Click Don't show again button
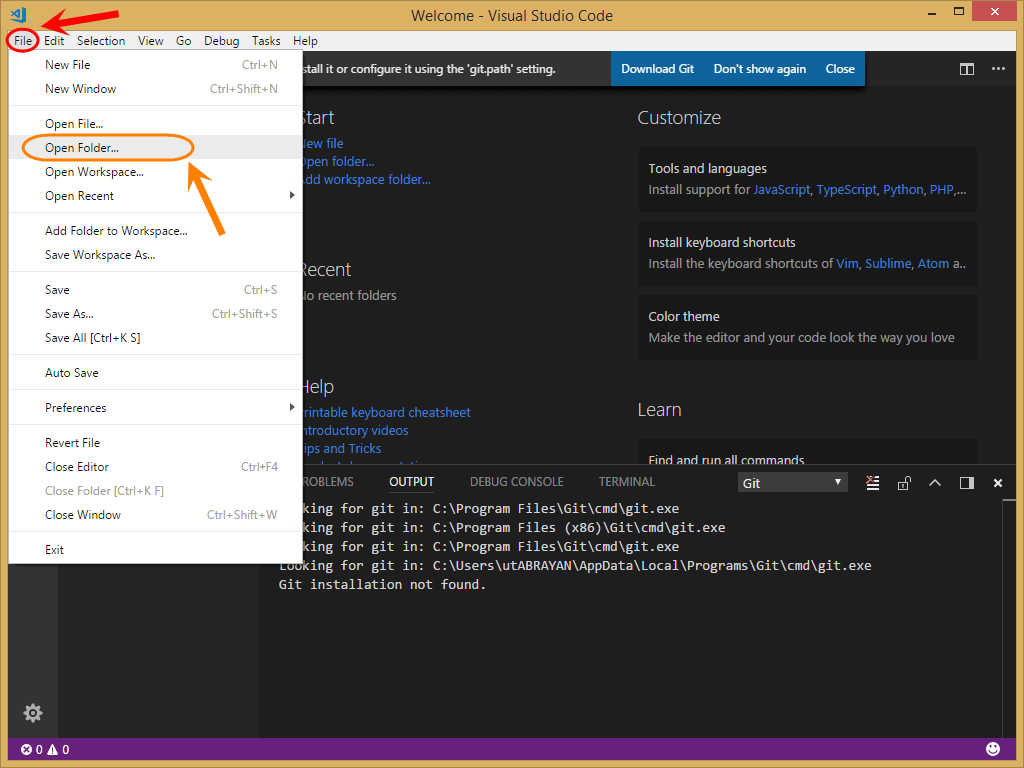This screenshot has height=768, width=1024. [760, 69]
